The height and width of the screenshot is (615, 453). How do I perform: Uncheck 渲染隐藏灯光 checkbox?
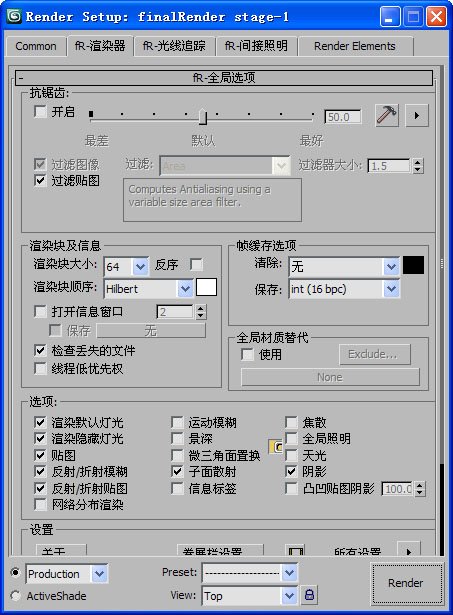(40, 439)
